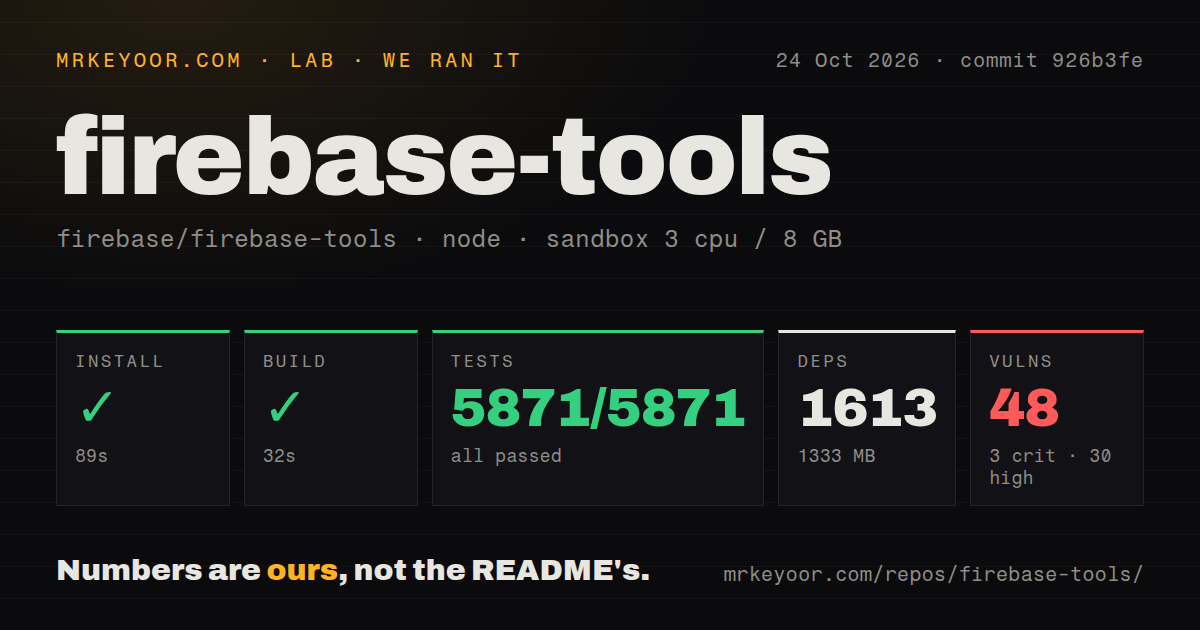
Task: Click the DEPS label
Action: (824, 362)
